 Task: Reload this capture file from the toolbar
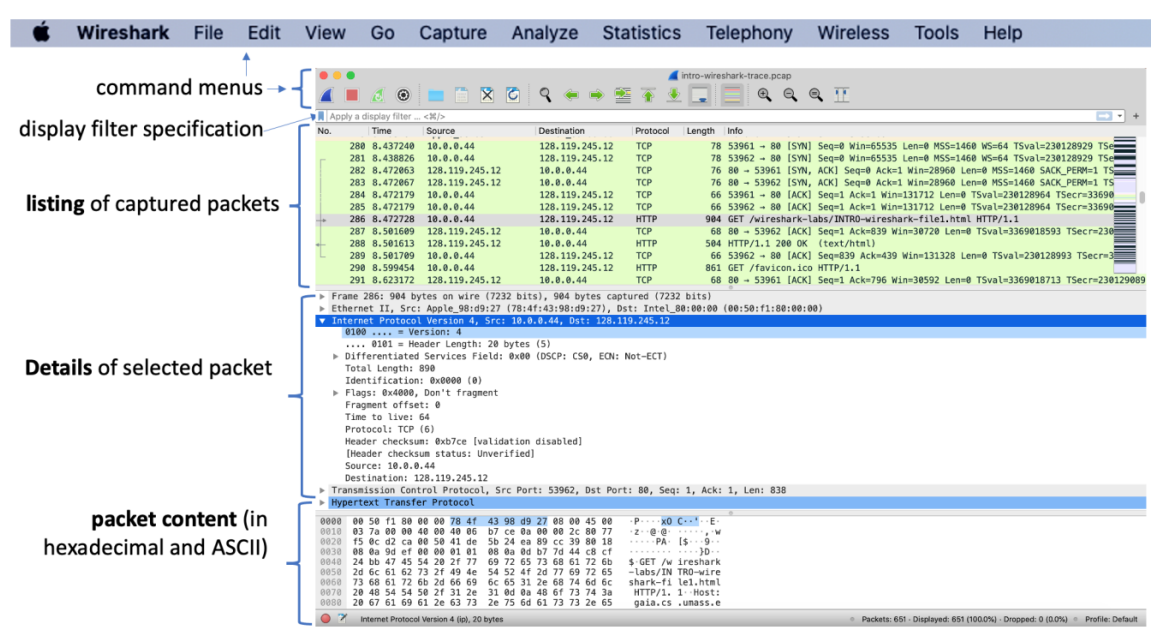(x=512, y=95)
